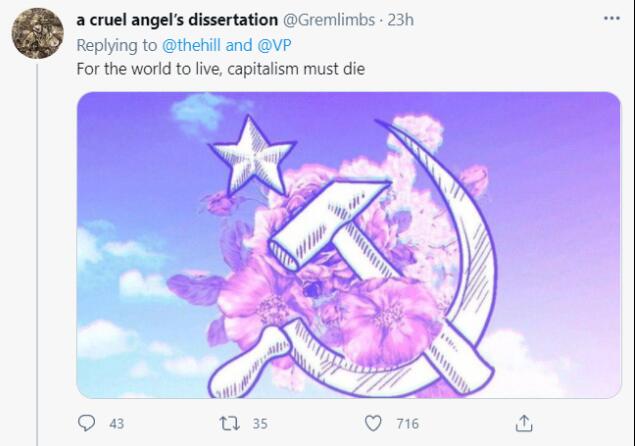Like the tweet with the heart icon
This screenshot has height=446, width=635.
point(373,423)
